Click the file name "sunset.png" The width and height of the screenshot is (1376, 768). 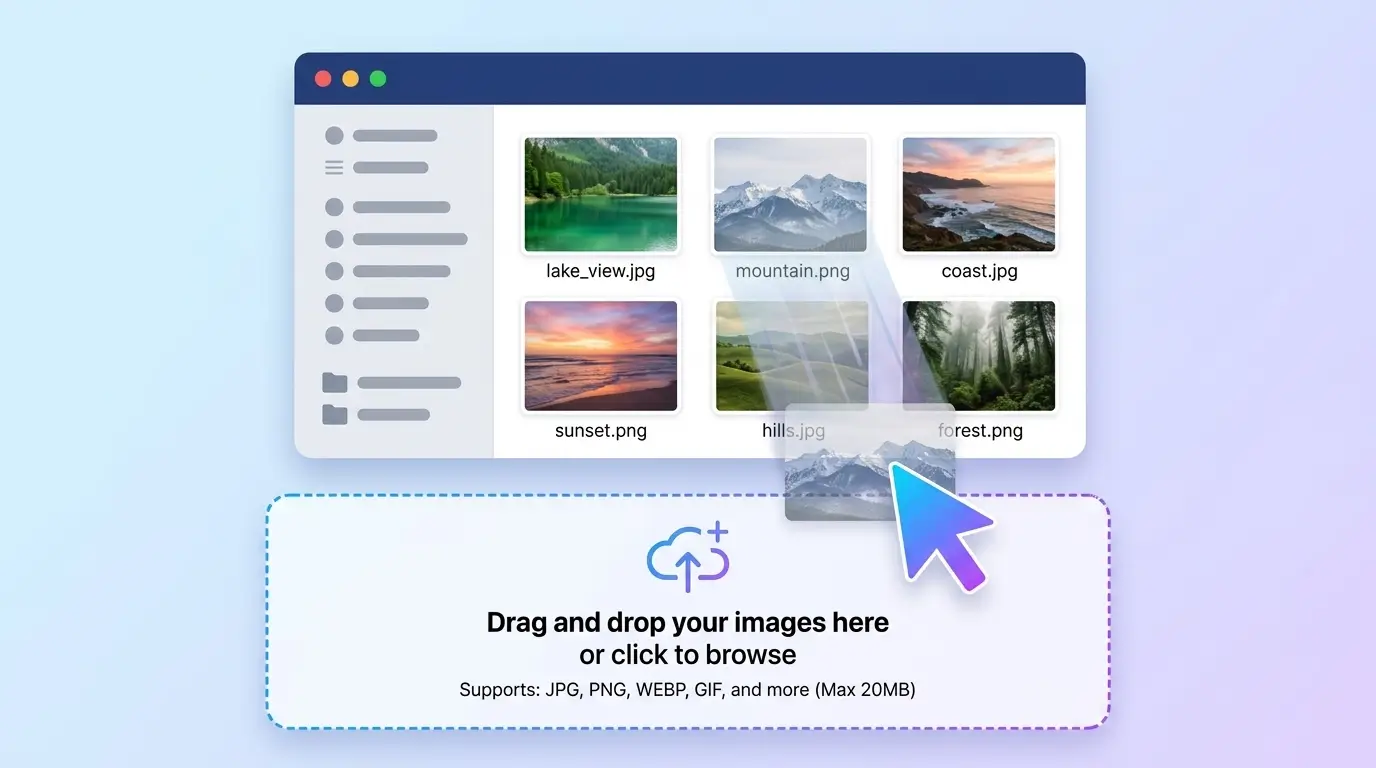601,431
